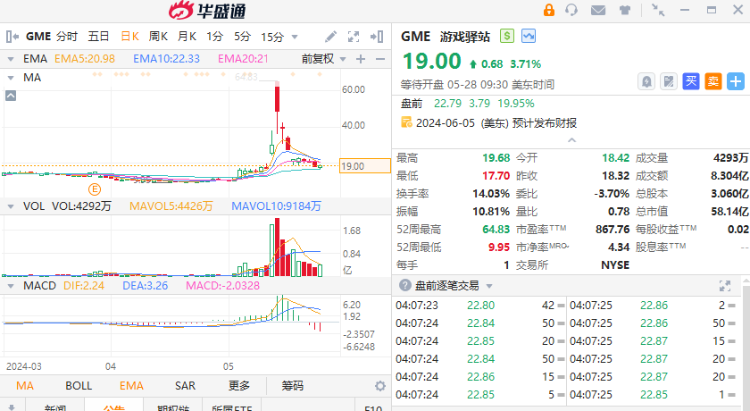Select 周K weekly candlestick tab
This screenshot has height=411, width=750.
[158, 36]
